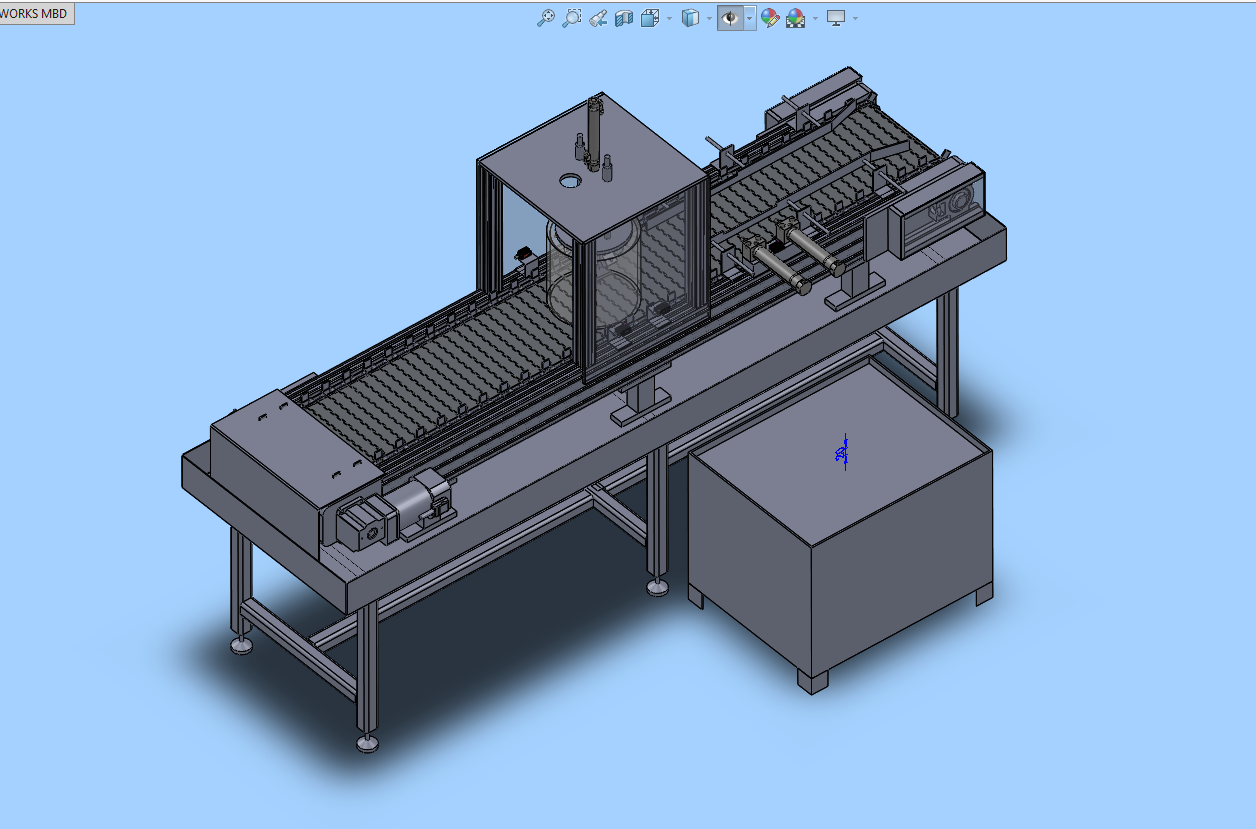Select the blue origin marker on the box
This screenshot has width=1256, height=829.
(842, 453)
